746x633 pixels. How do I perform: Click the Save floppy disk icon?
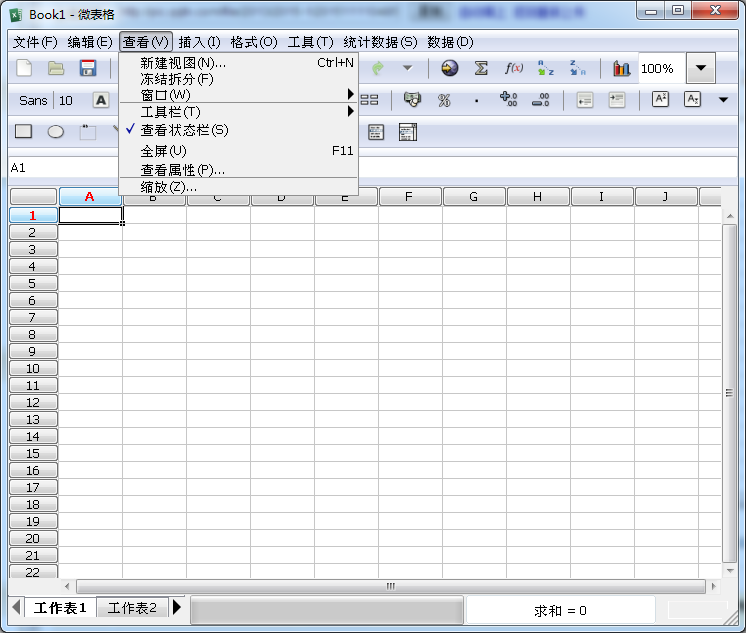pos(88,68)
